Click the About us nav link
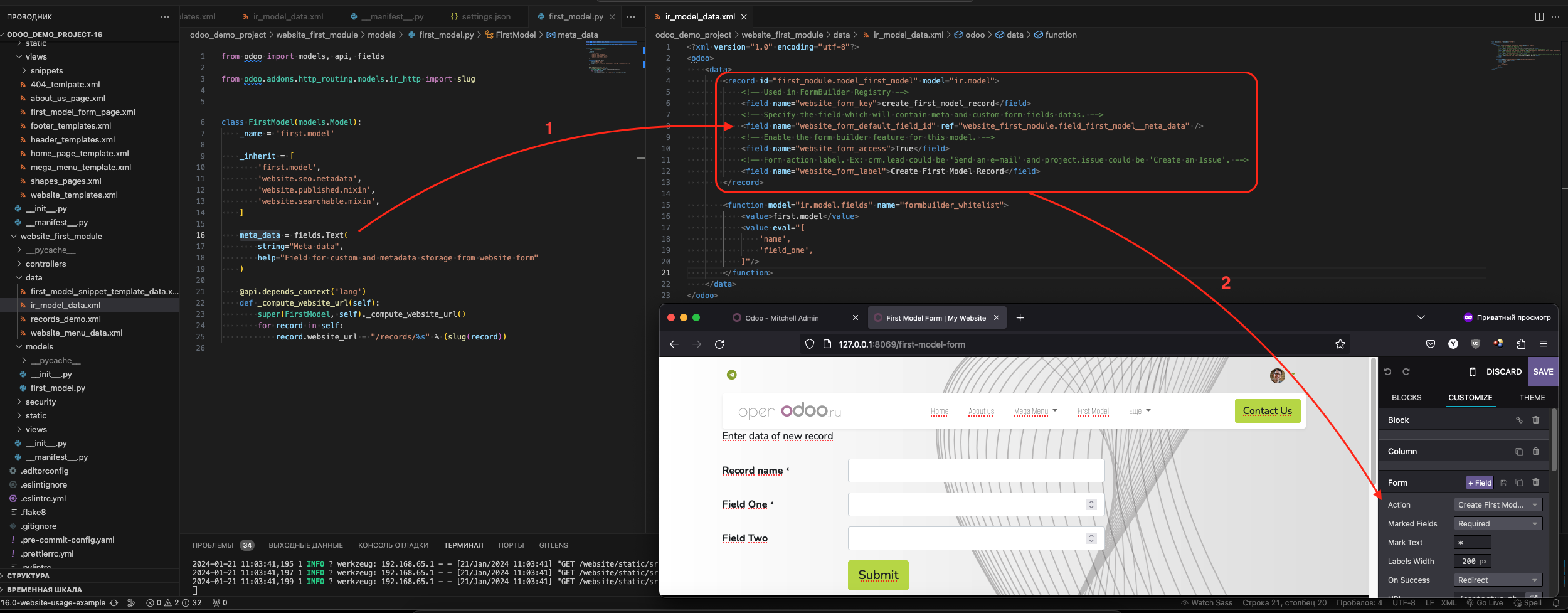 (x=981, y=412)
